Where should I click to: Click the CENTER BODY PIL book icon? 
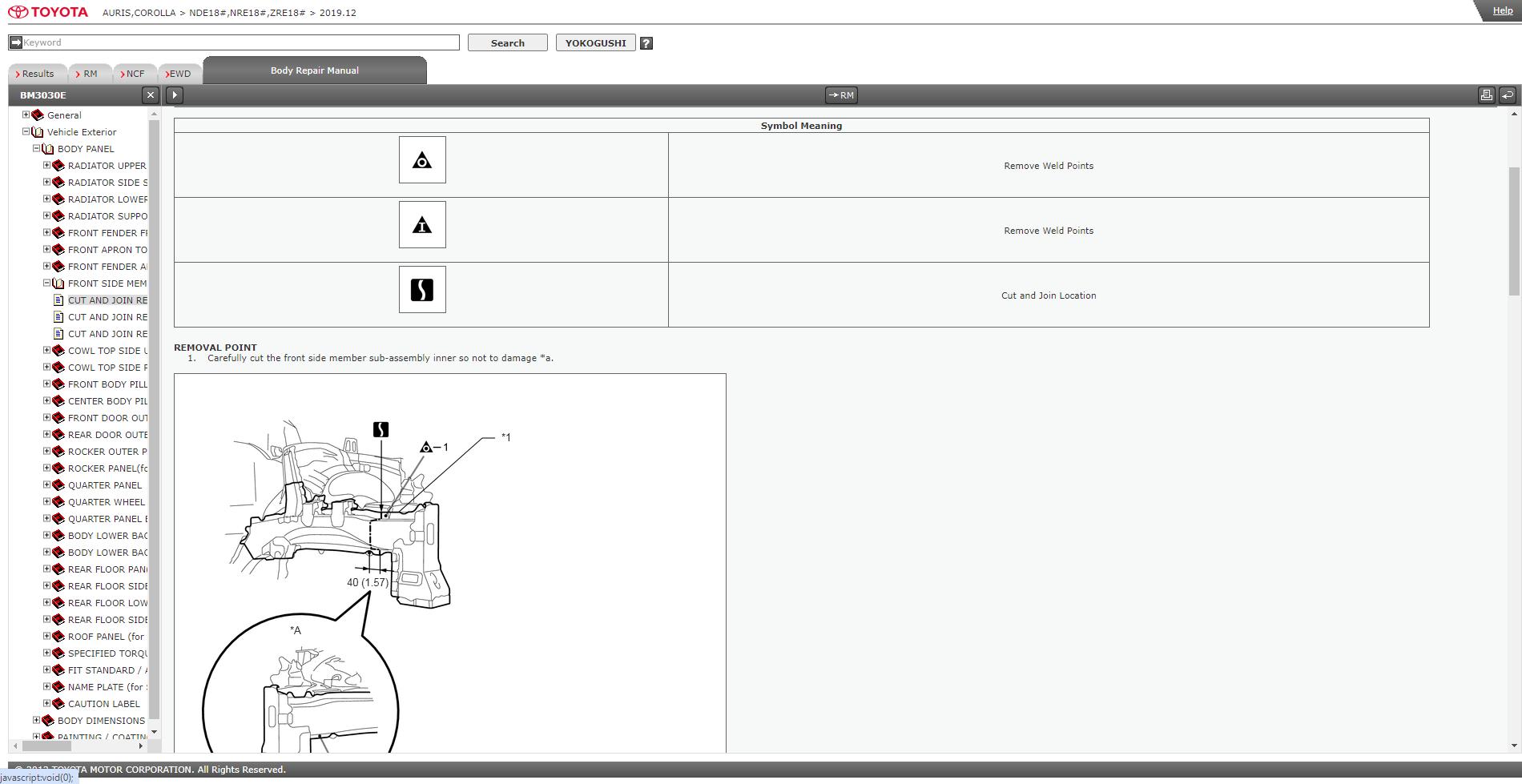point(58,401)
